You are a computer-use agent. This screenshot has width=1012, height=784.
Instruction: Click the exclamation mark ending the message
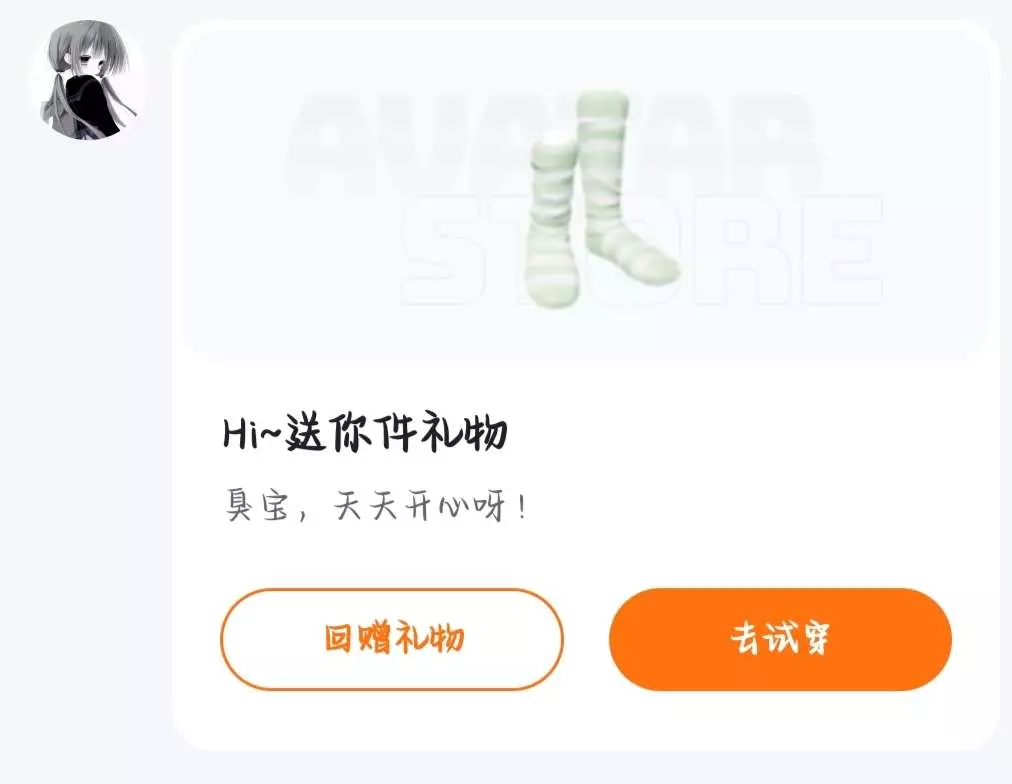[522, 505]
